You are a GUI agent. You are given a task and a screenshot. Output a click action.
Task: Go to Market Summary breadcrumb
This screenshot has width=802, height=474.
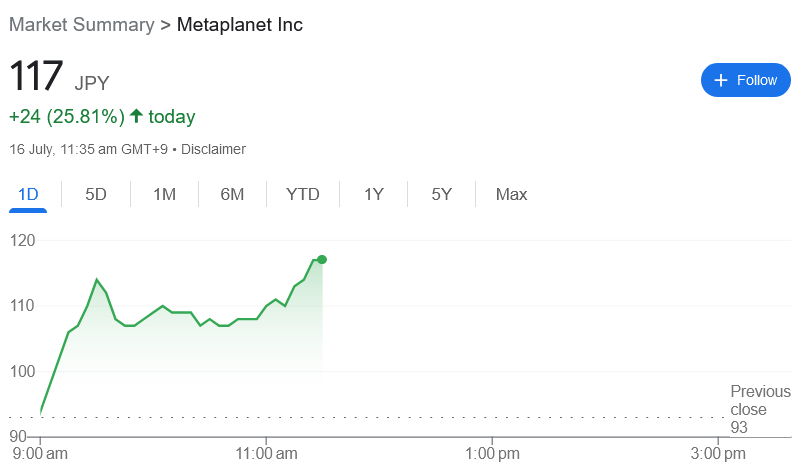(x=82, y=24)
